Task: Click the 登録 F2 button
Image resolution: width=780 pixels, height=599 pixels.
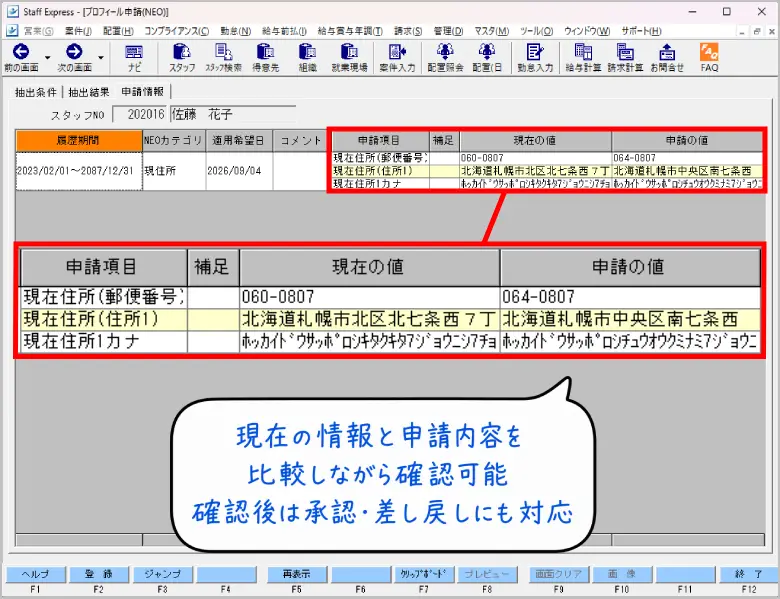Action: point(98,574)
